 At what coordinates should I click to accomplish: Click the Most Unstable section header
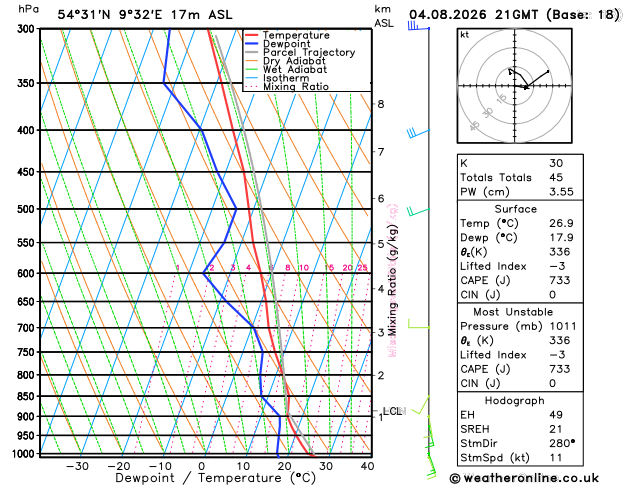[x=513, y=312]
